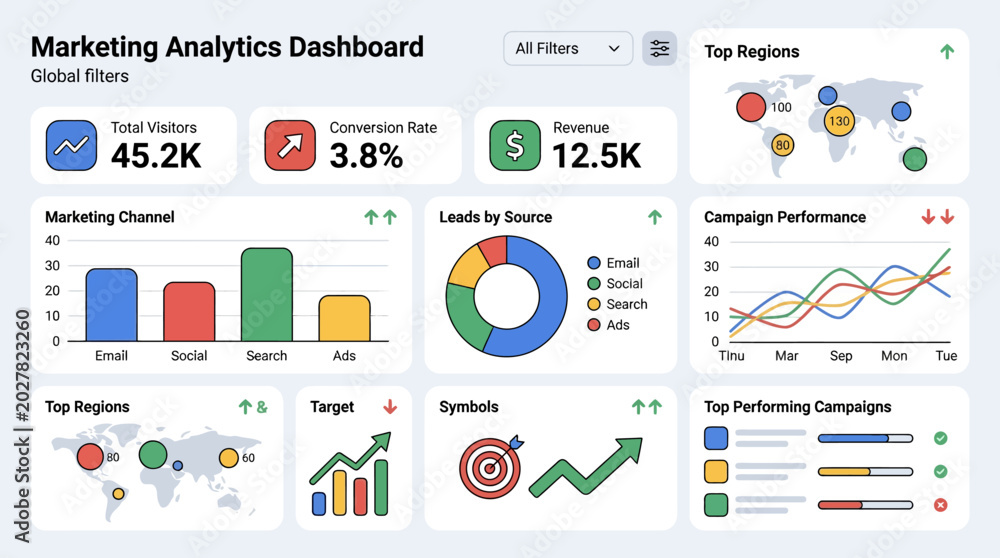1000x558 pixels.
Task: Click the yellow 130 region bubble on map
Action: (839, 121)
